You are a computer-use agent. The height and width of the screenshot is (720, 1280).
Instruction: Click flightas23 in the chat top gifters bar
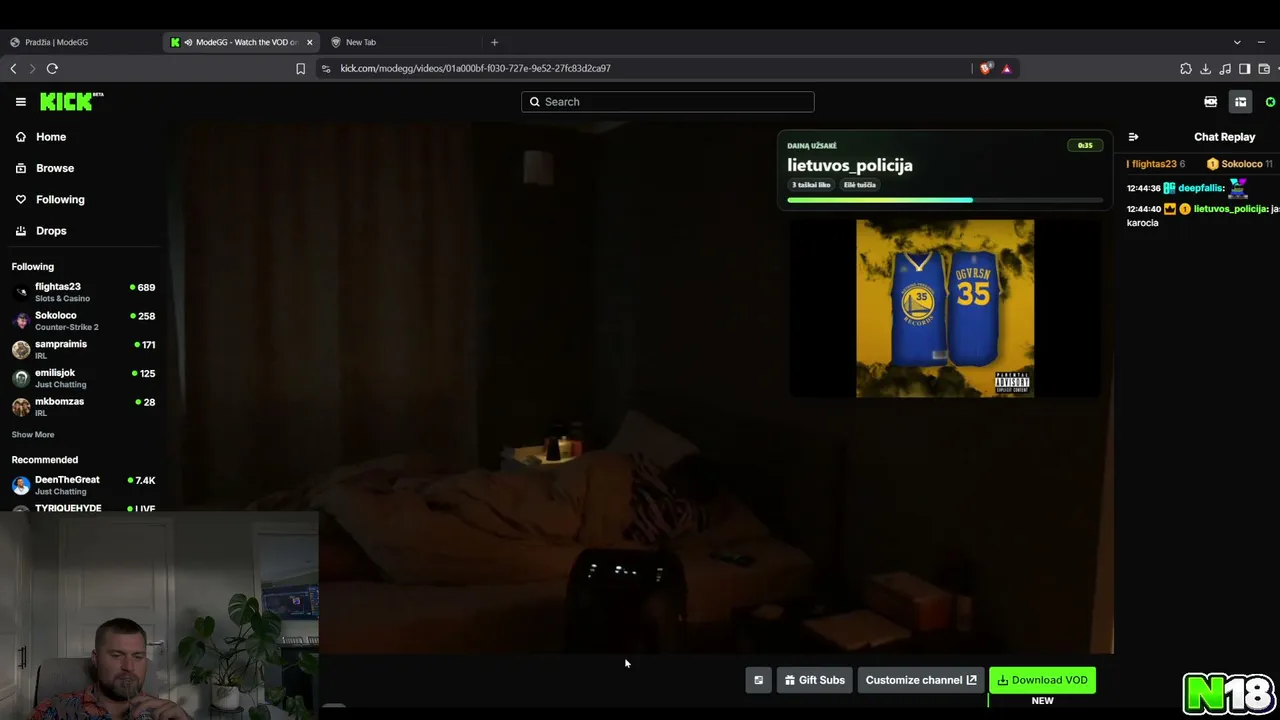(x=1153, y=164)
